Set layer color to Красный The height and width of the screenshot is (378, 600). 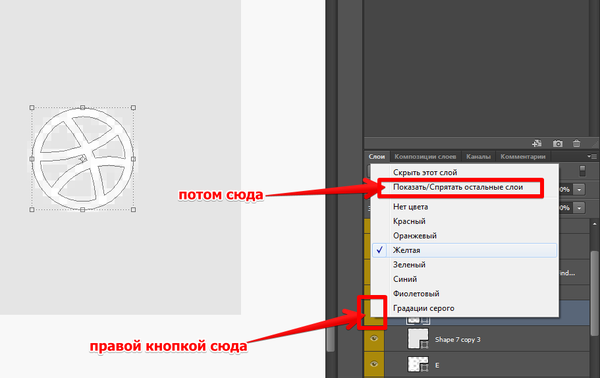click(x=409, y=221)
